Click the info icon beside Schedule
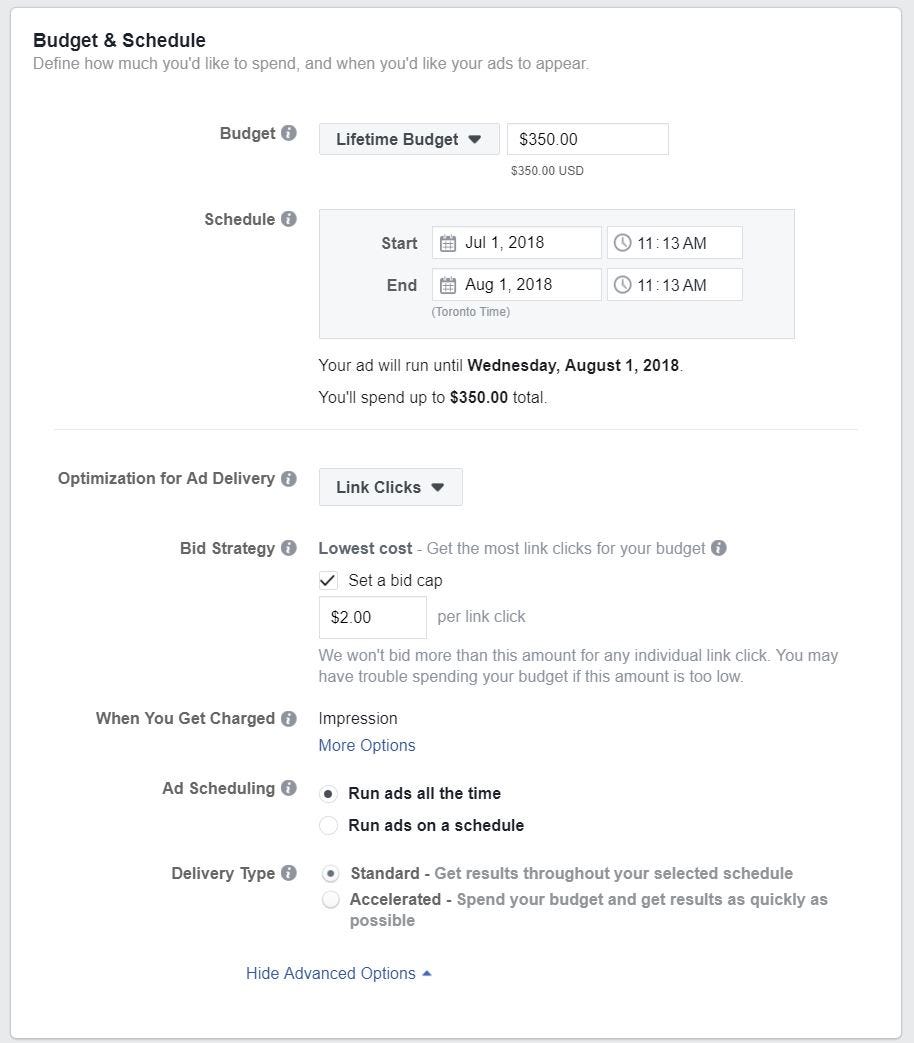 289,219
